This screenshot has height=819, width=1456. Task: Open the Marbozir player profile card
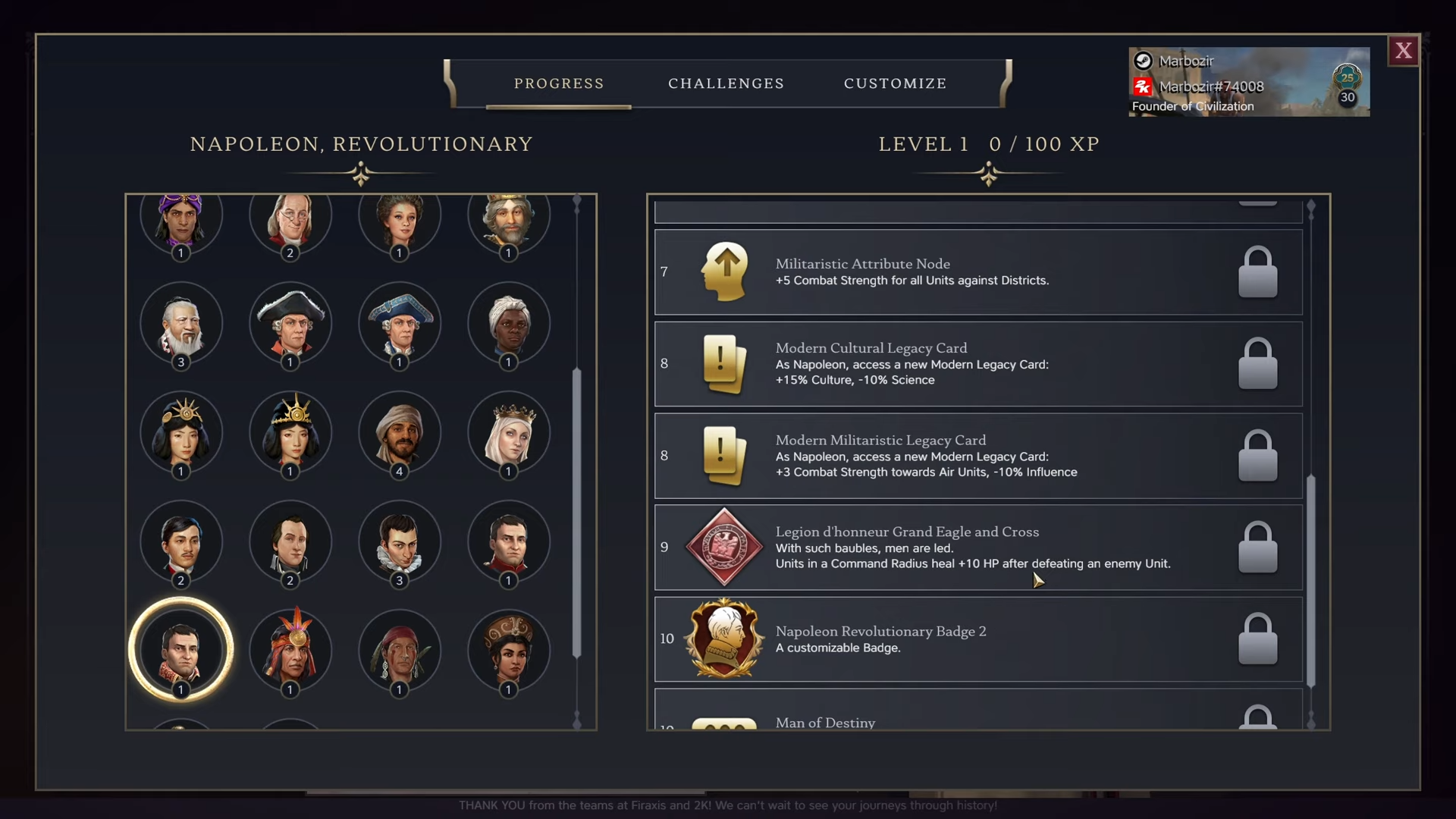click(1249, 82)
